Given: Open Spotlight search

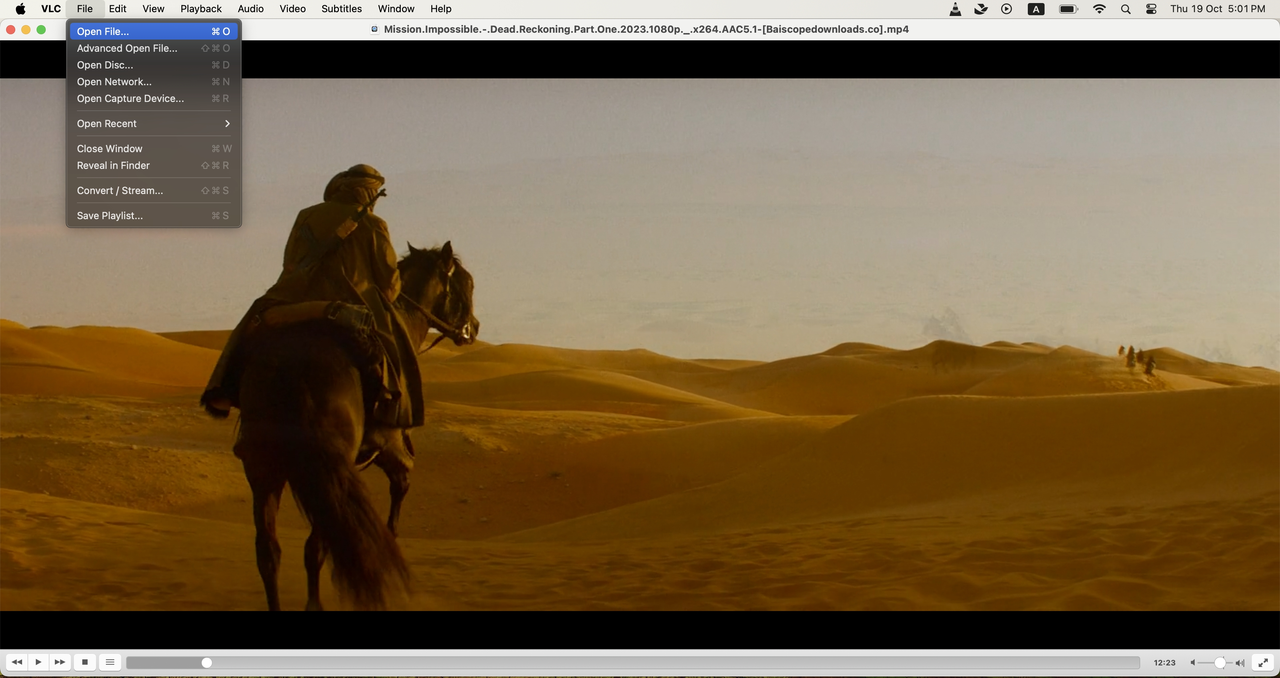Looking at the screenshot, I should tap(1126, 9).
